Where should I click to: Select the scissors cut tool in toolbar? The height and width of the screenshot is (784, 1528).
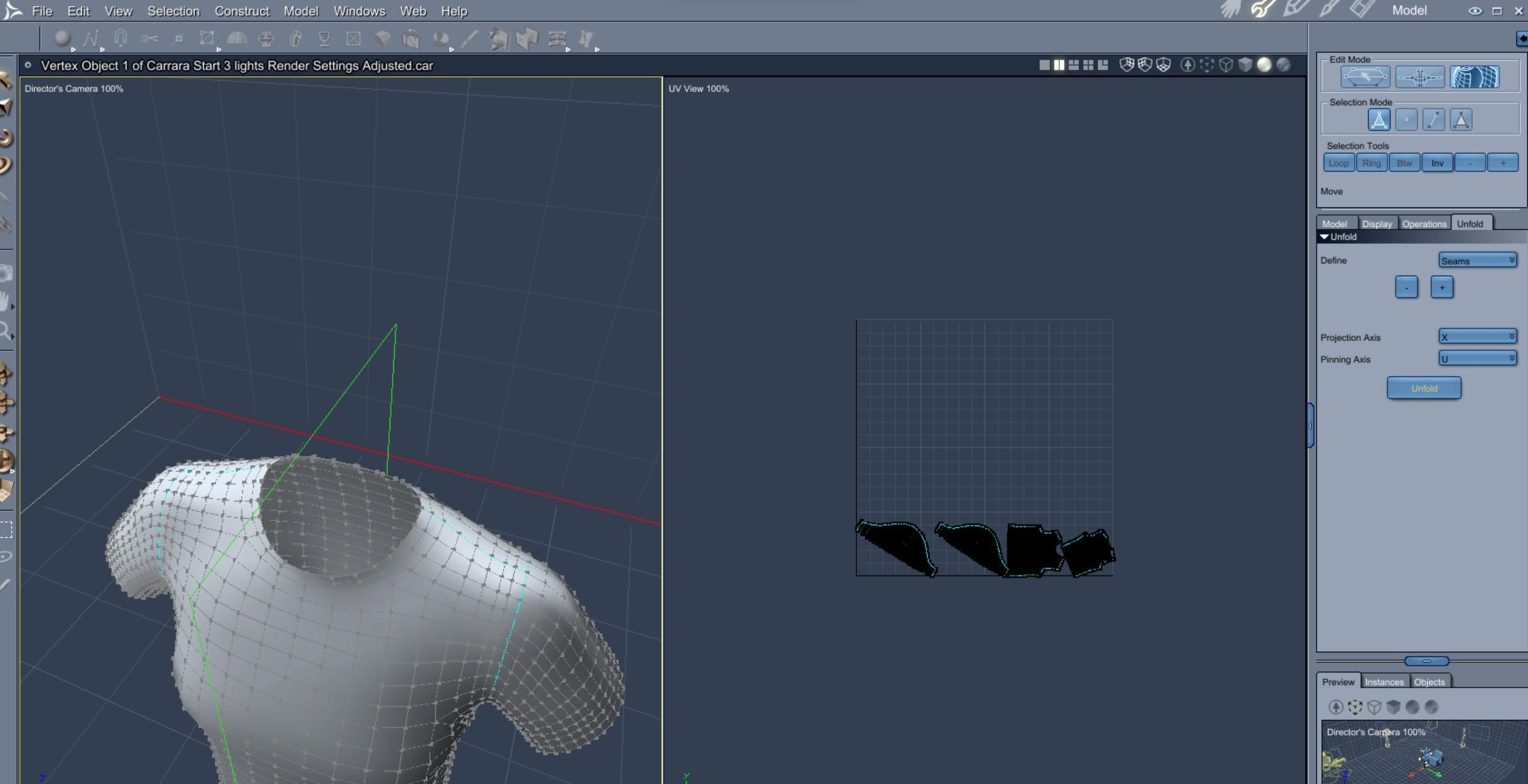149,39
